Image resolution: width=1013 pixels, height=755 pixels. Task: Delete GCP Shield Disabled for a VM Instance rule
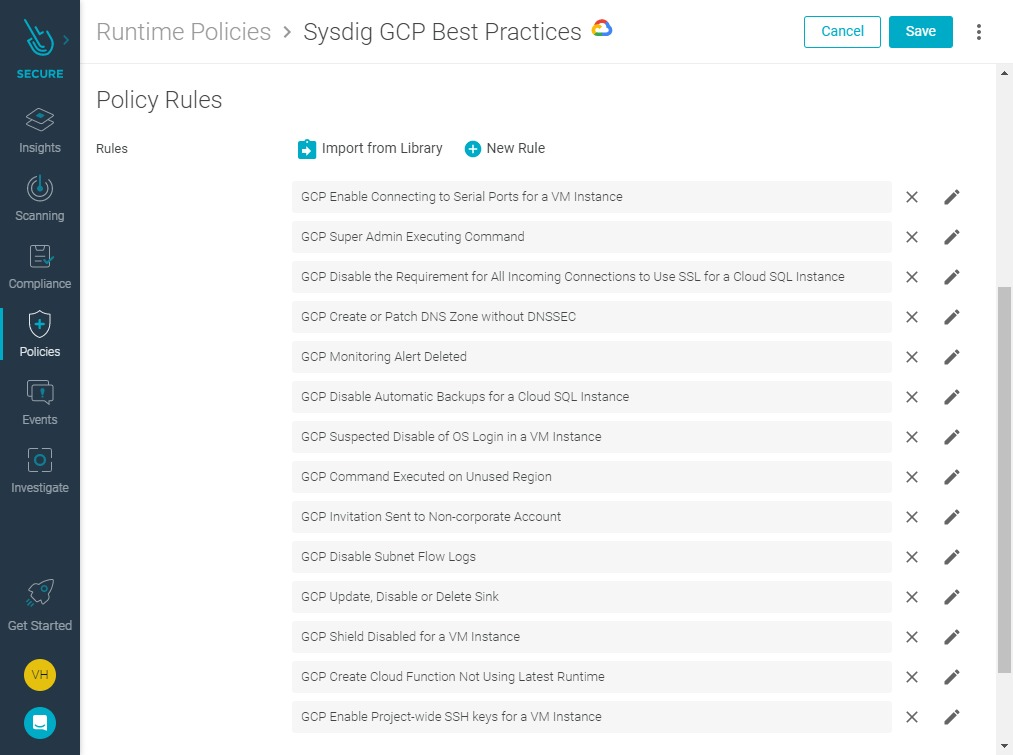tap(912, 637)
